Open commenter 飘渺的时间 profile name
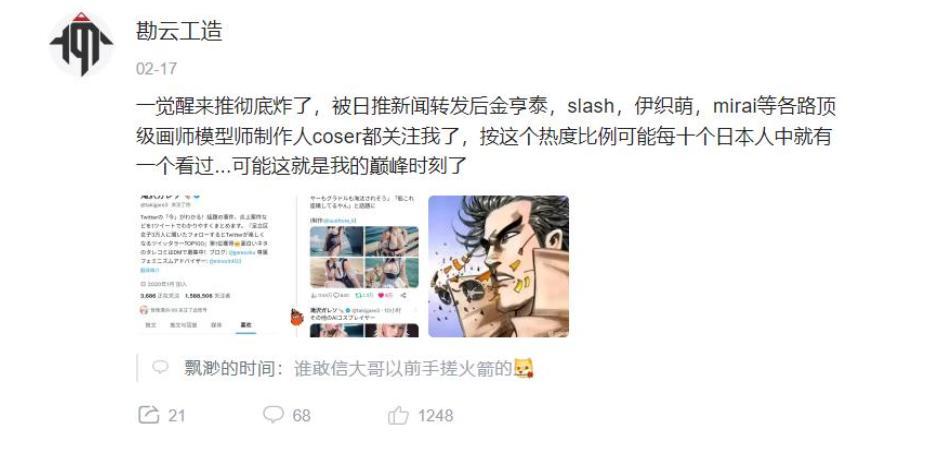 (229, 369)
